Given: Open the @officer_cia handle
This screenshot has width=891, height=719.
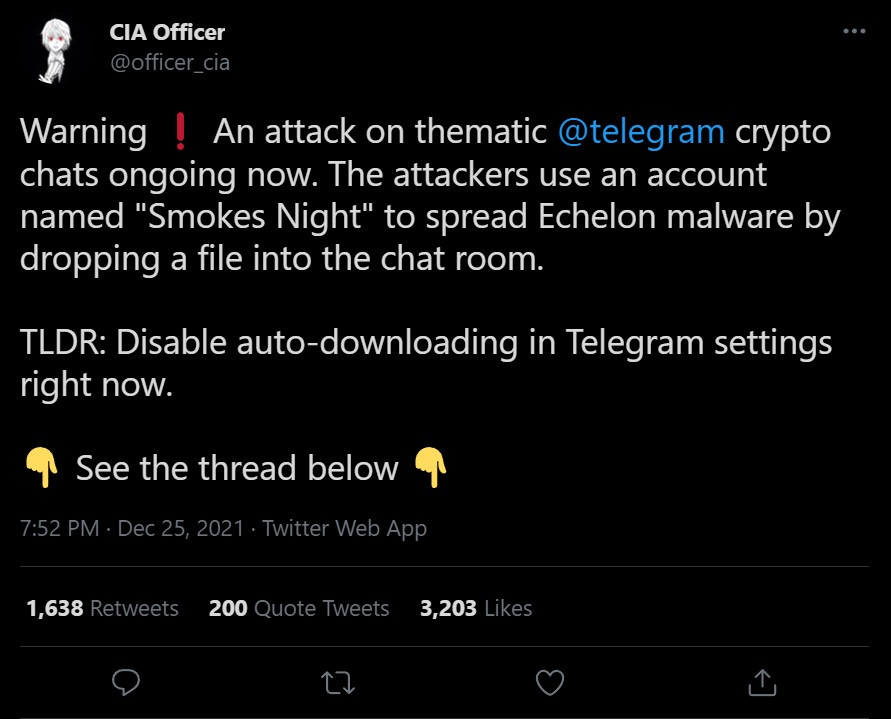Looking at the screenshot, I should tap(168, 62).
